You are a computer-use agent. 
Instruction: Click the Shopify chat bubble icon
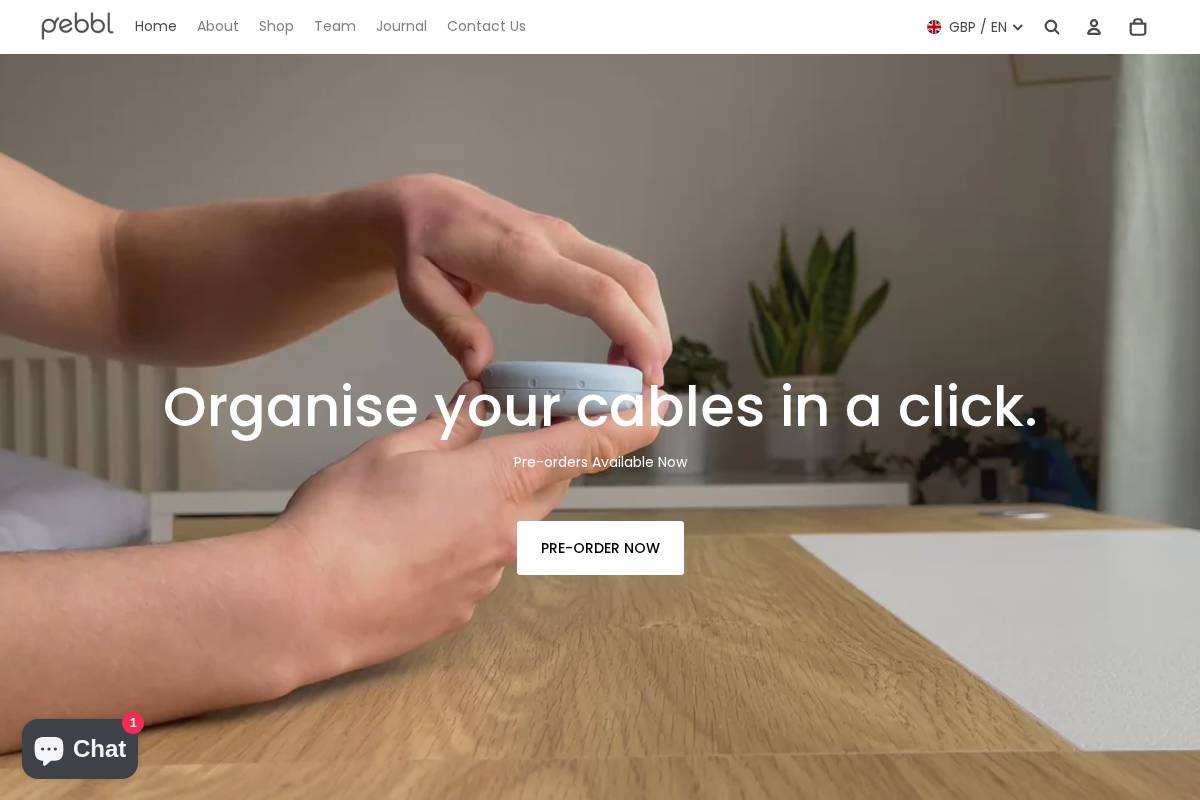(x=48, y=749)
